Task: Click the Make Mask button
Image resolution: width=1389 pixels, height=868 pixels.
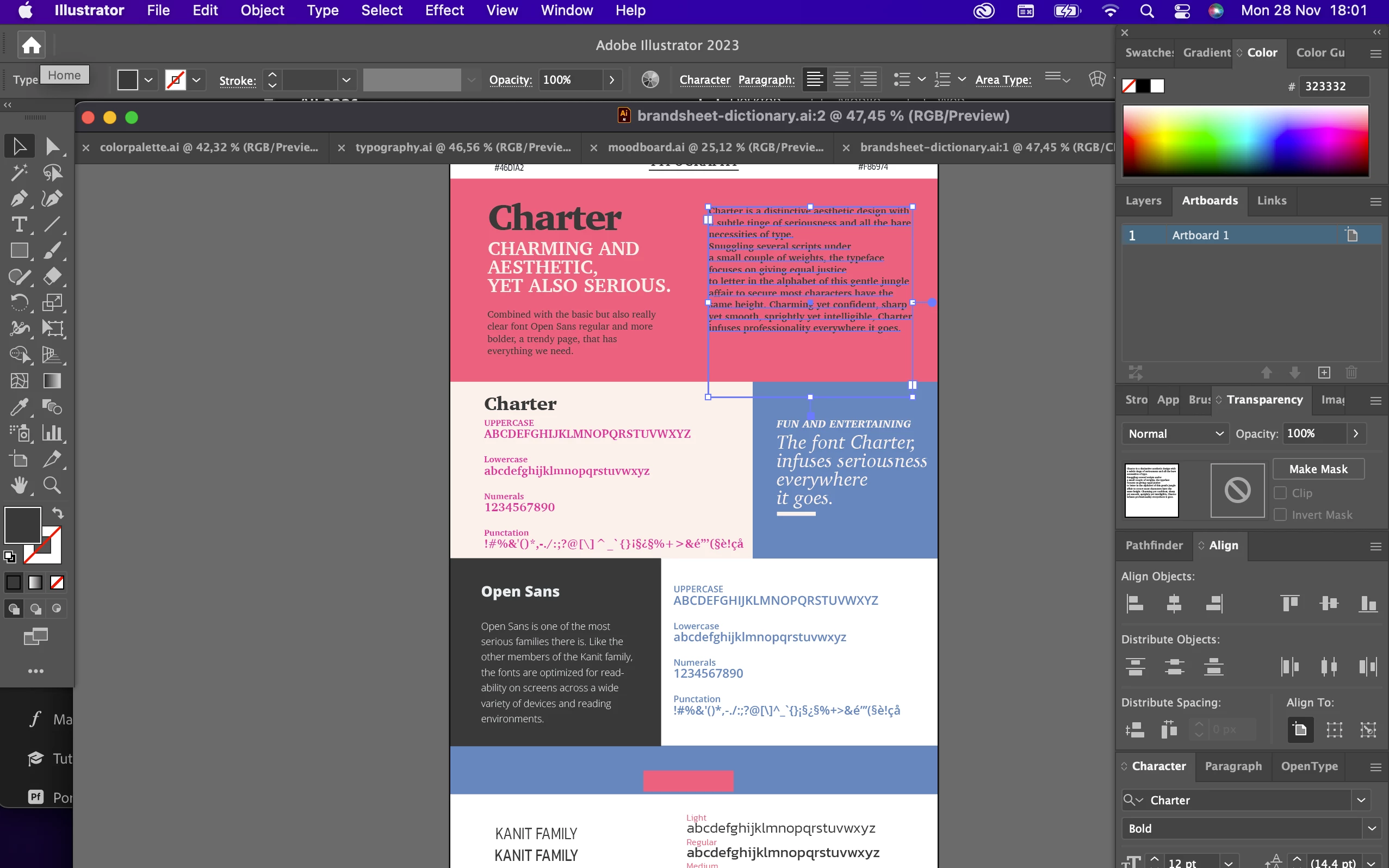Action: (x=1318, y=469)
